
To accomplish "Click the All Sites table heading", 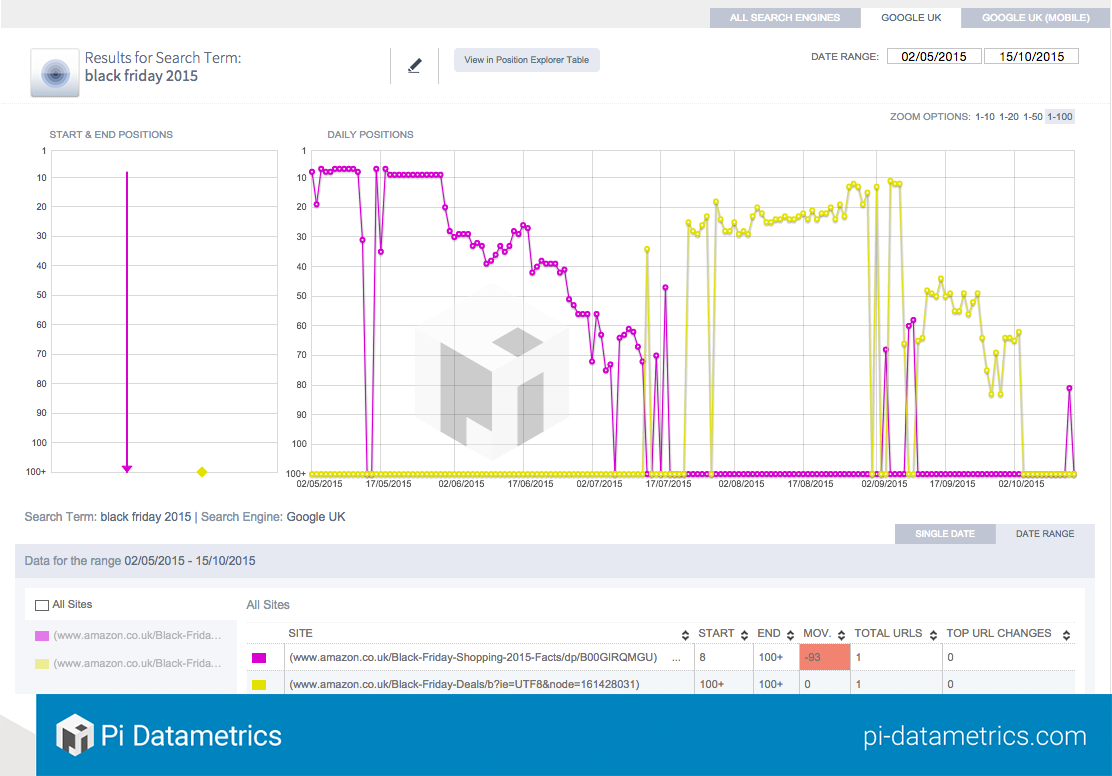I will 268,605.
